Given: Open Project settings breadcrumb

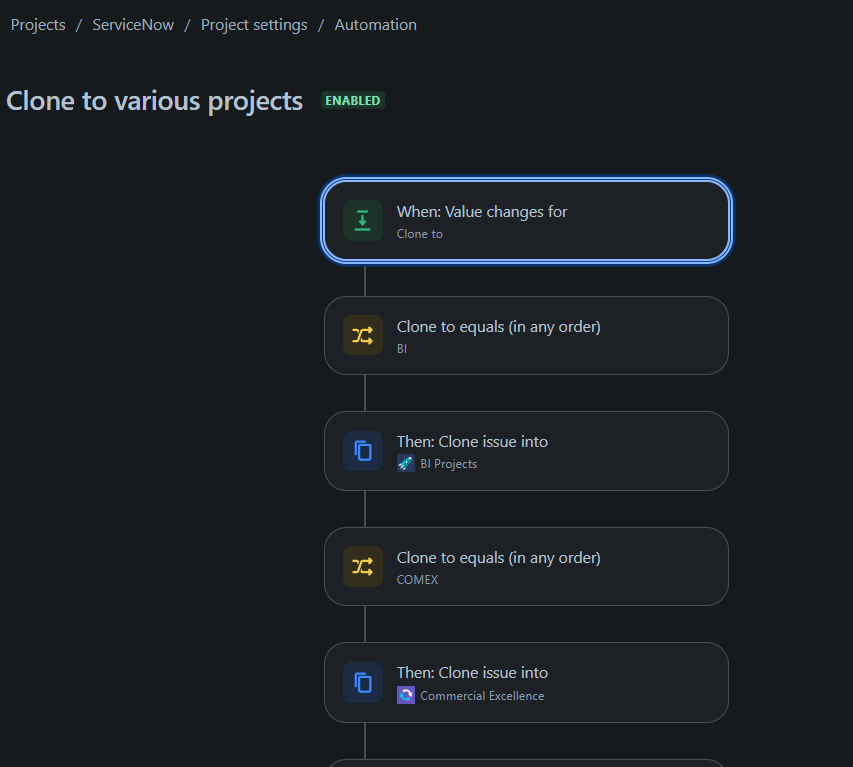Looking at the screenshot, I should pyautogui.click(x=254, y=25).
